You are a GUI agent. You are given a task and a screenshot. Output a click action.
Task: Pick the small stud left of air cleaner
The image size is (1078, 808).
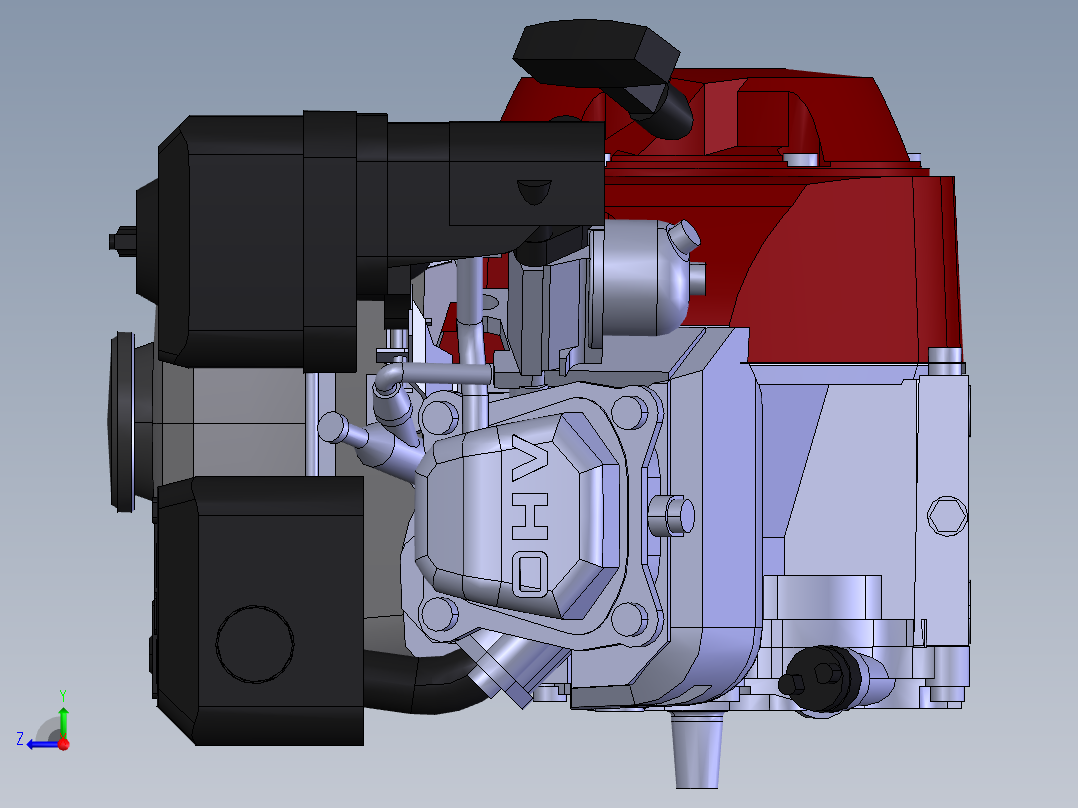121,240
